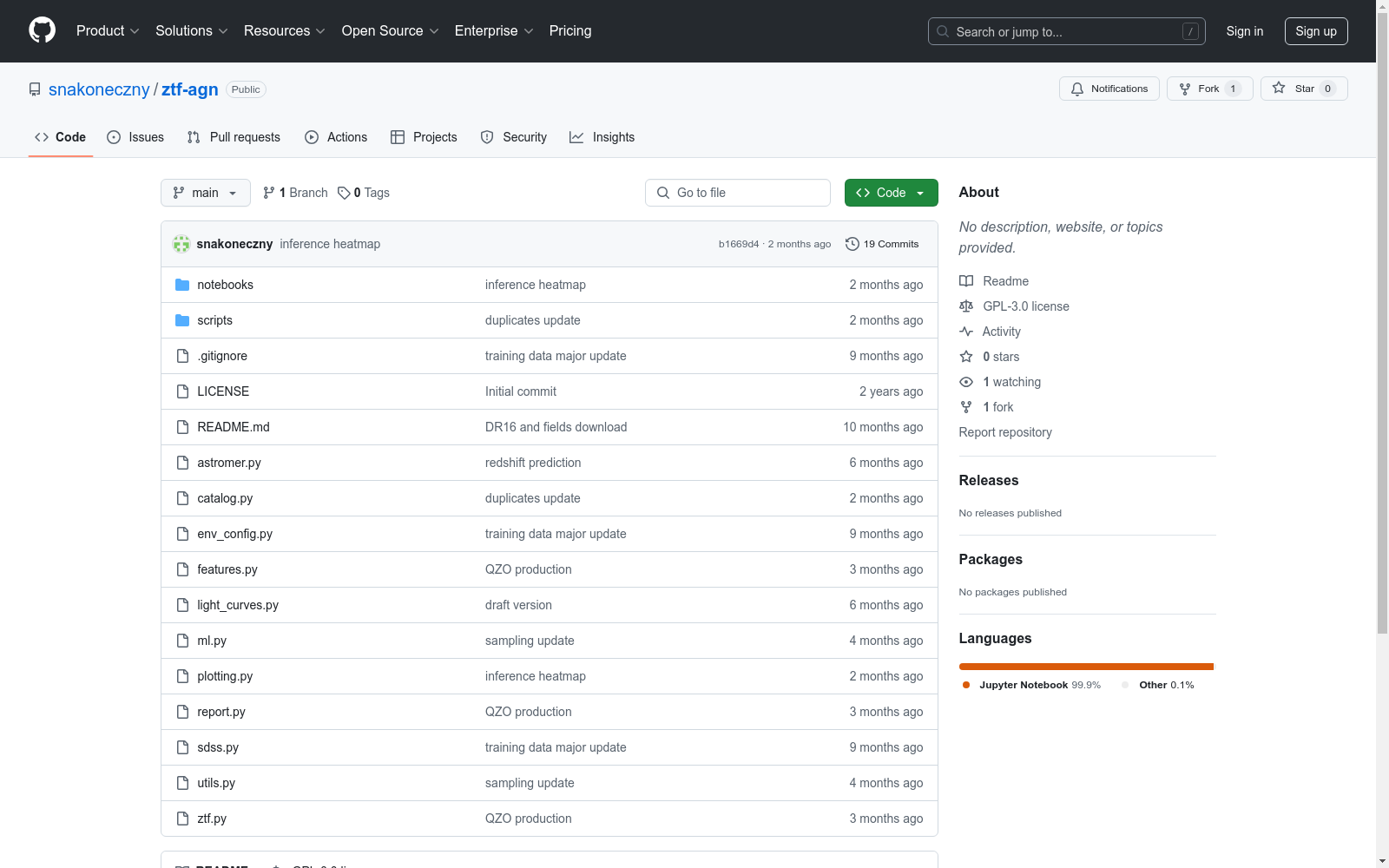Click the snakoneczny avatar in commit bar

181,244
